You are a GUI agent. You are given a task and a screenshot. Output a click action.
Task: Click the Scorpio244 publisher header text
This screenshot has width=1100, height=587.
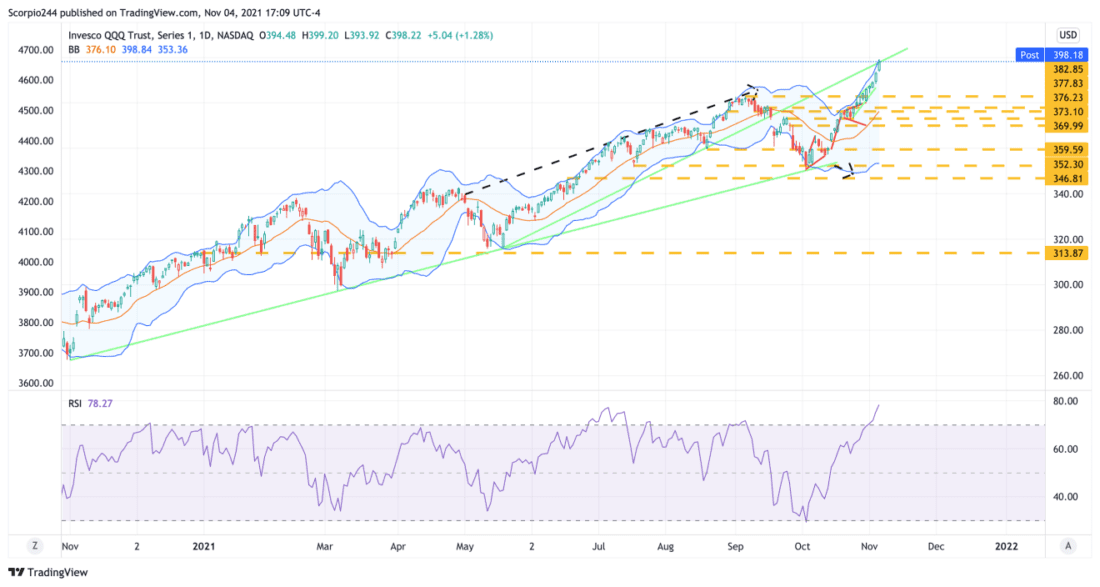click(34, 13)
